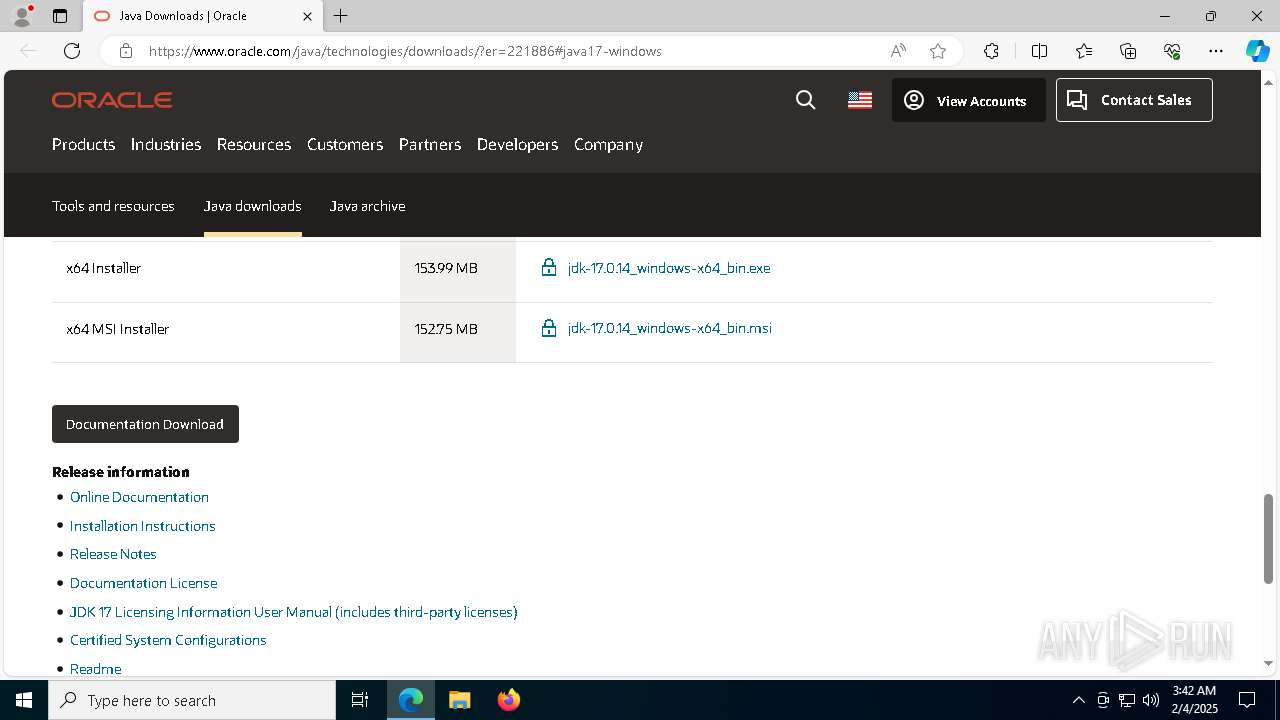Open the Extensions puzzle icon
The width and height of the screenshot is (1280, 720).
coord(991,51)
